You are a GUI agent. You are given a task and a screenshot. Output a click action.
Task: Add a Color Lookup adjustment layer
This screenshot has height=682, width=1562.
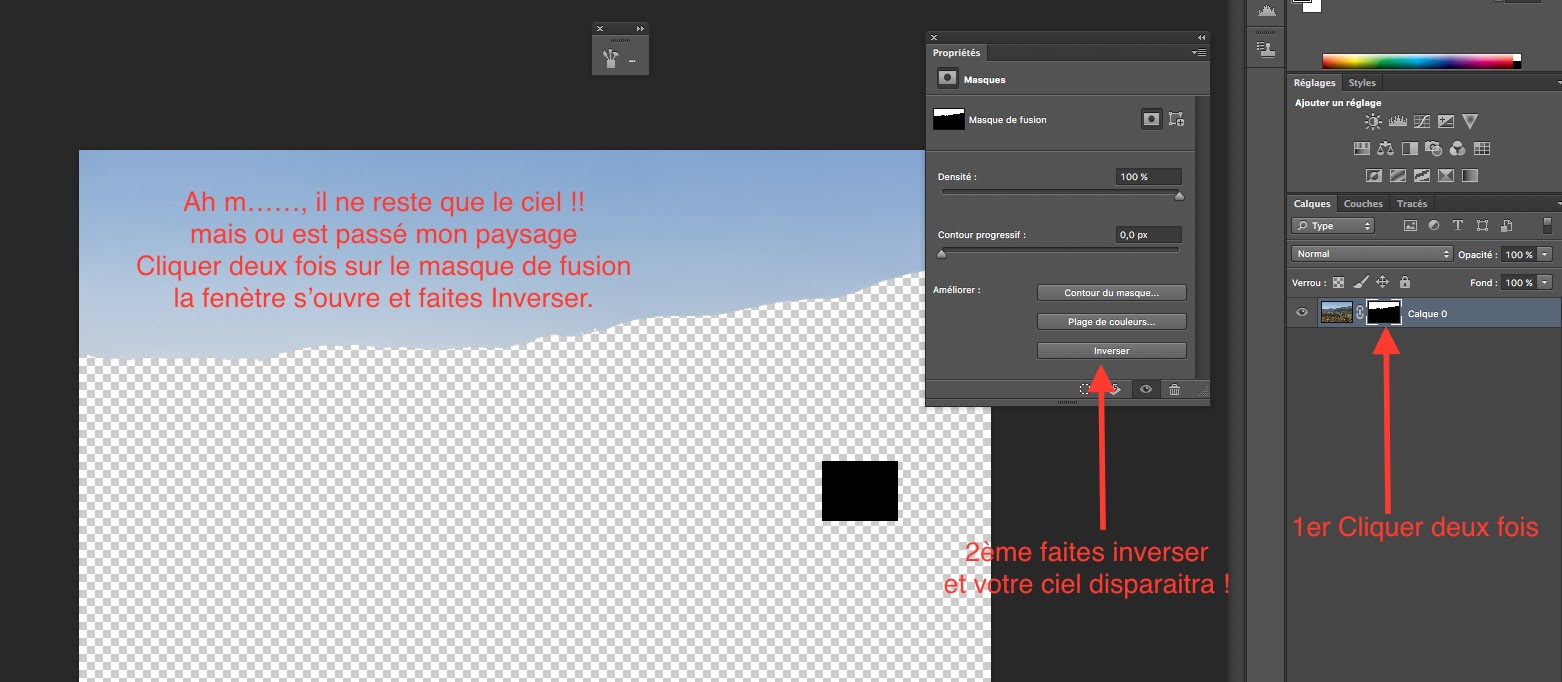tap(1482, 149)
